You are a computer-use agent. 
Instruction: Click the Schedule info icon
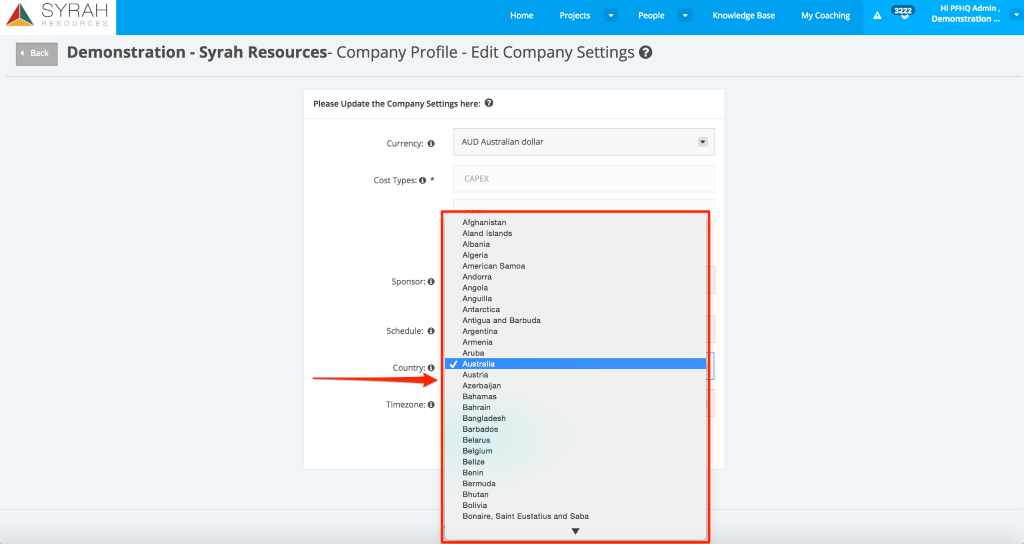click(431, 331)
